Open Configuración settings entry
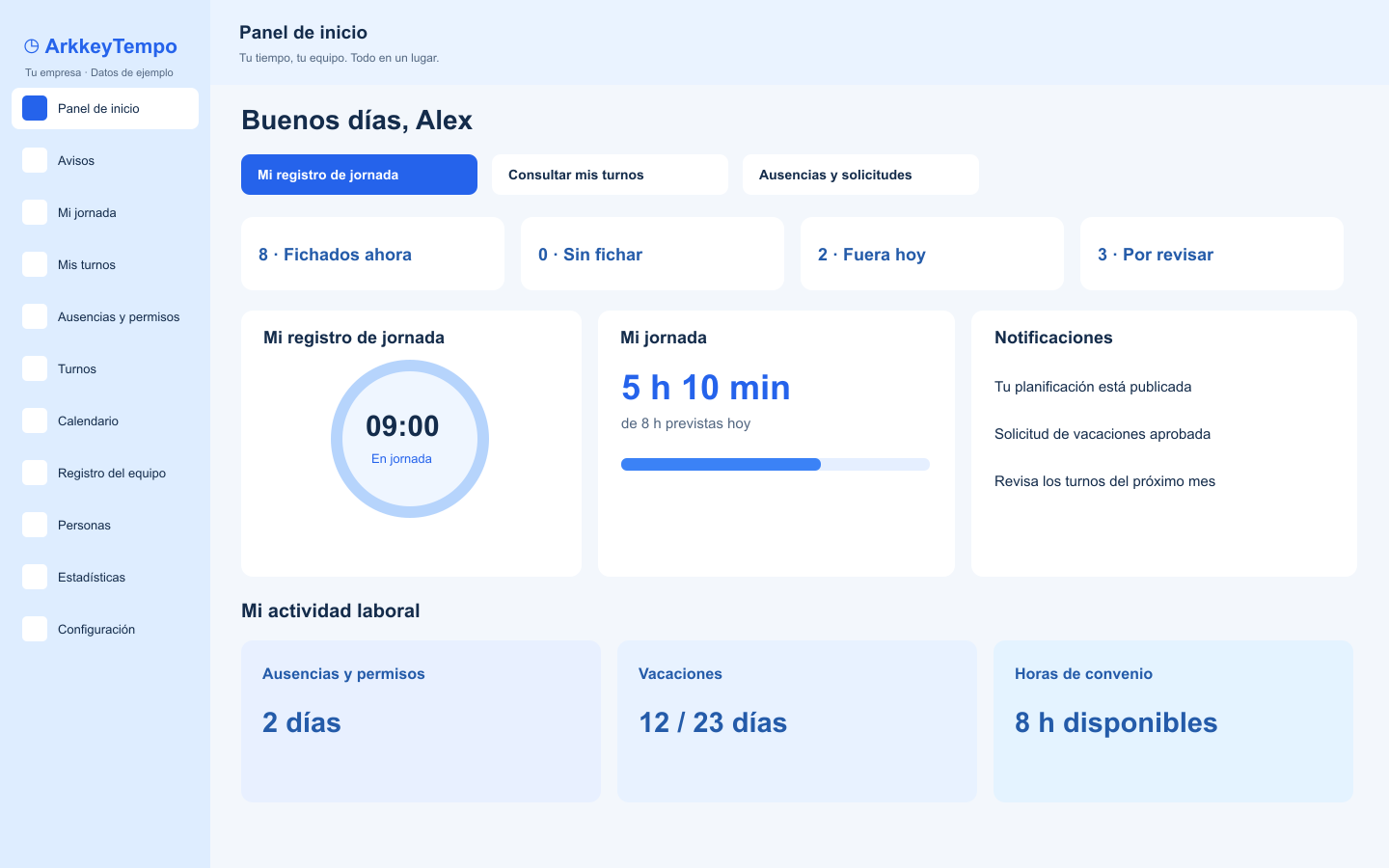Screen dimensions: 1389x868 [x=105, y=629]
